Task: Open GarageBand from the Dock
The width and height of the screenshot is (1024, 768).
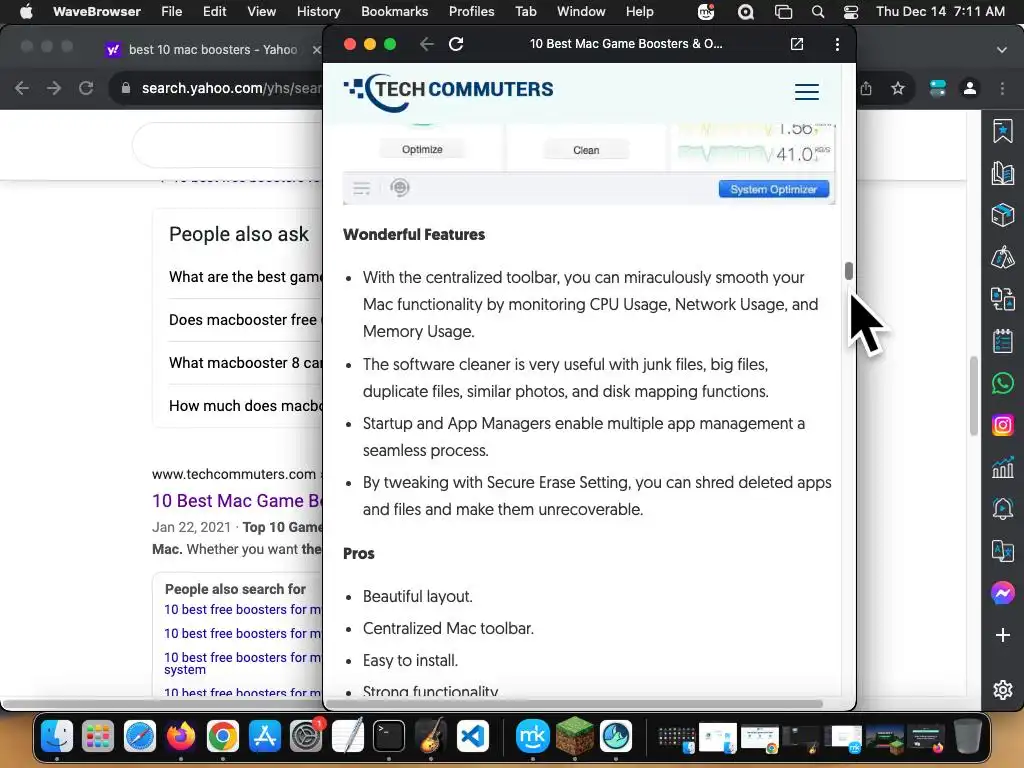Action: pyautogui.click(x=430, y=736)
